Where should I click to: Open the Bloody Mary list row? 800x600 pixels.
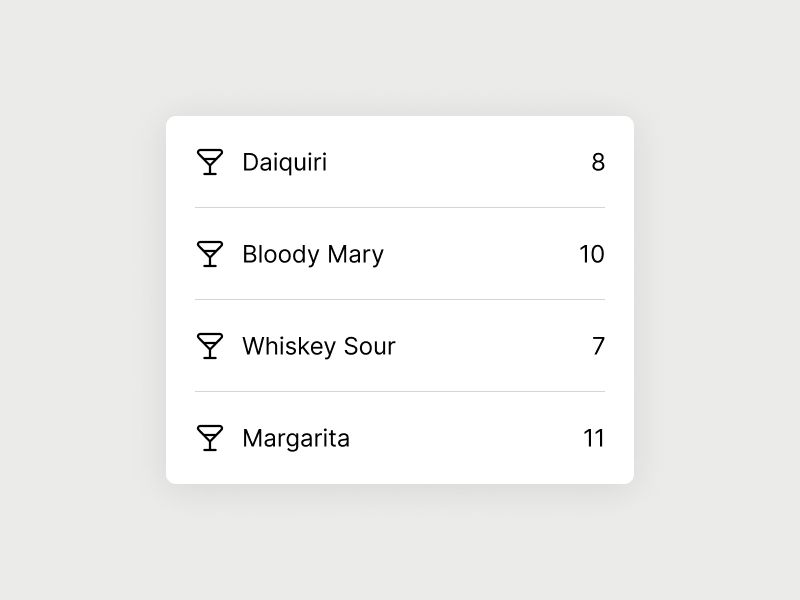(470, 254)
